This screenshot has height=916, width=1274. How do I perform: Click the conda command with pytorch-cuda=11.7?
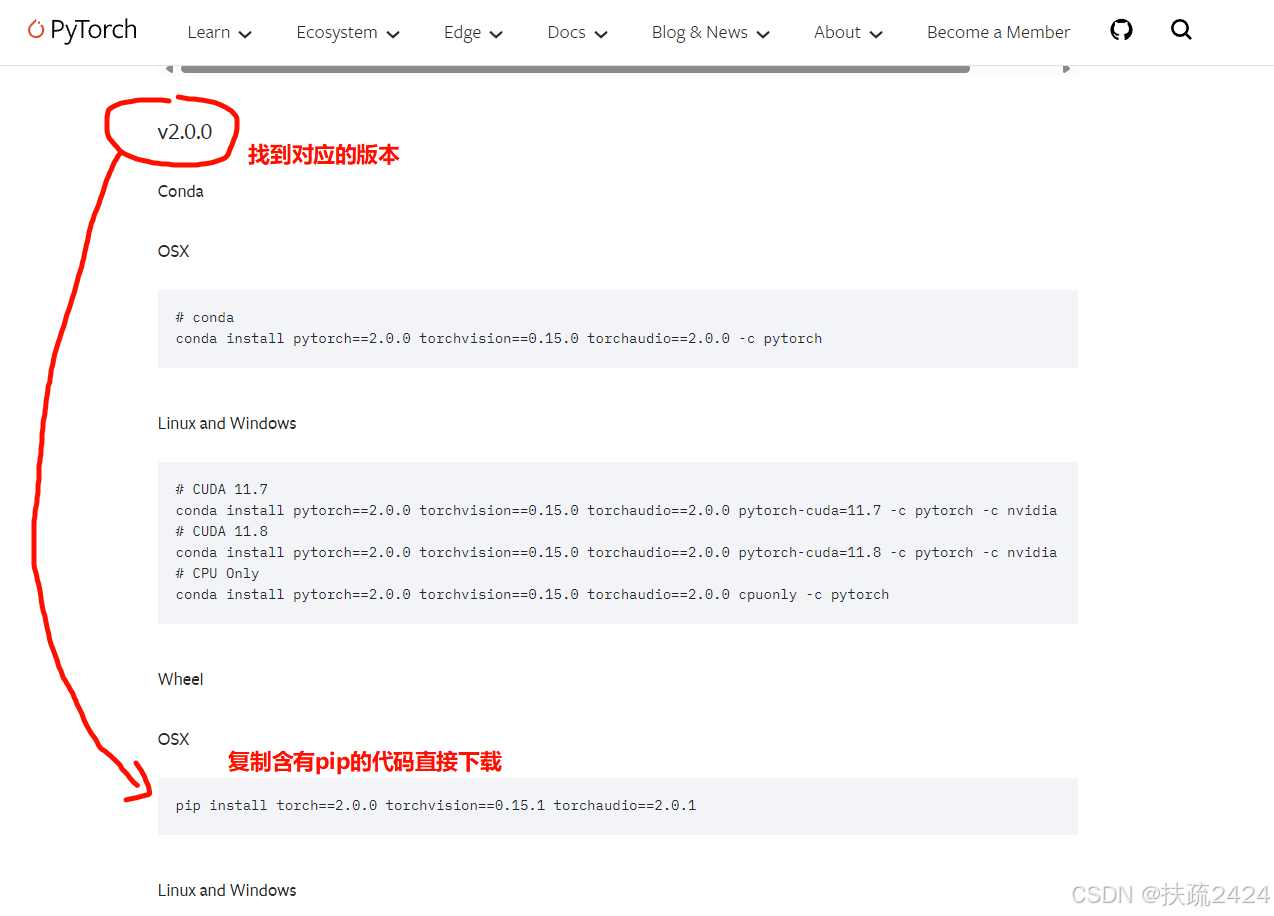(616, 510)
